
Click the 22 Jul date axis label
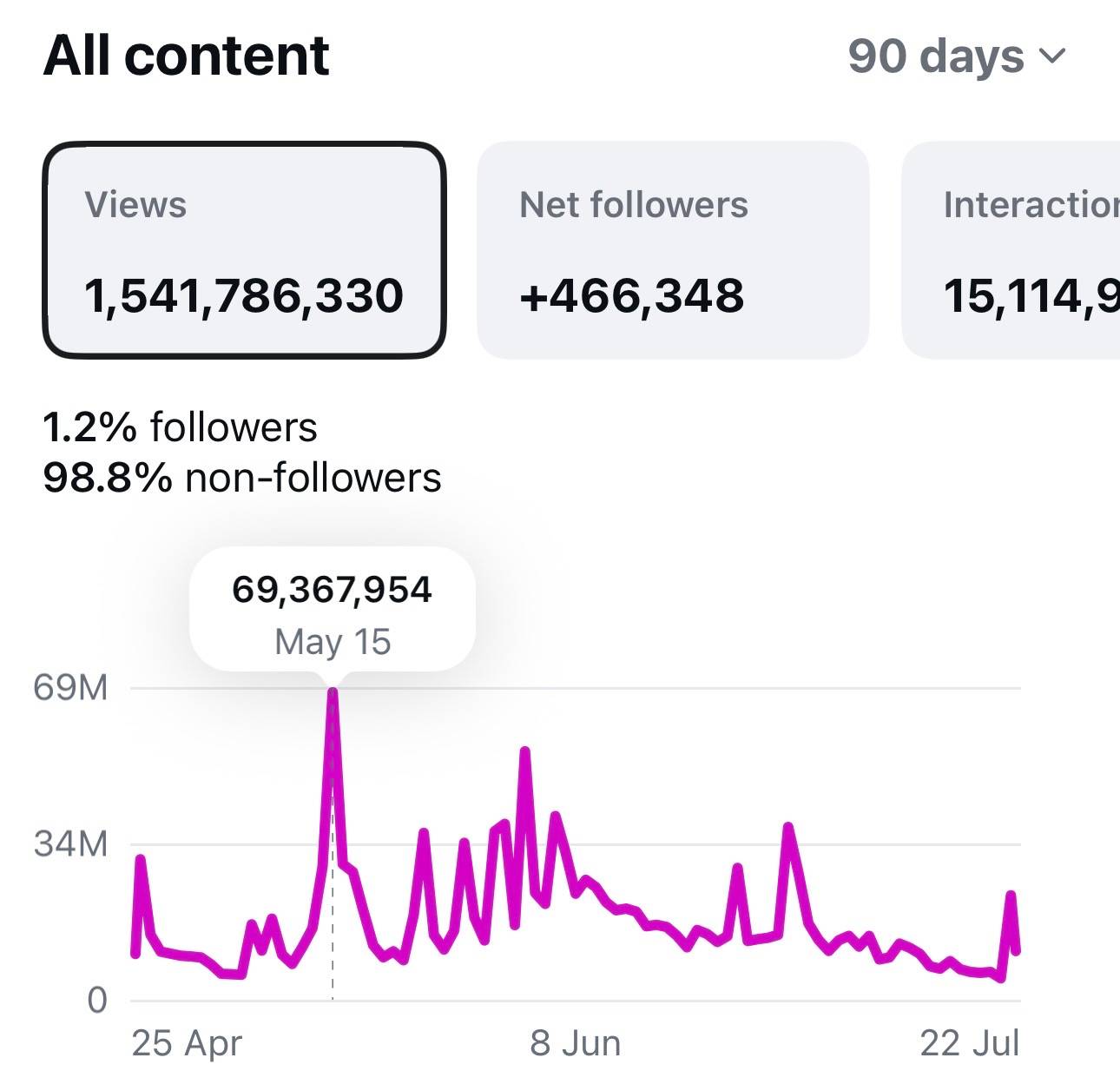click(970, 1042)
